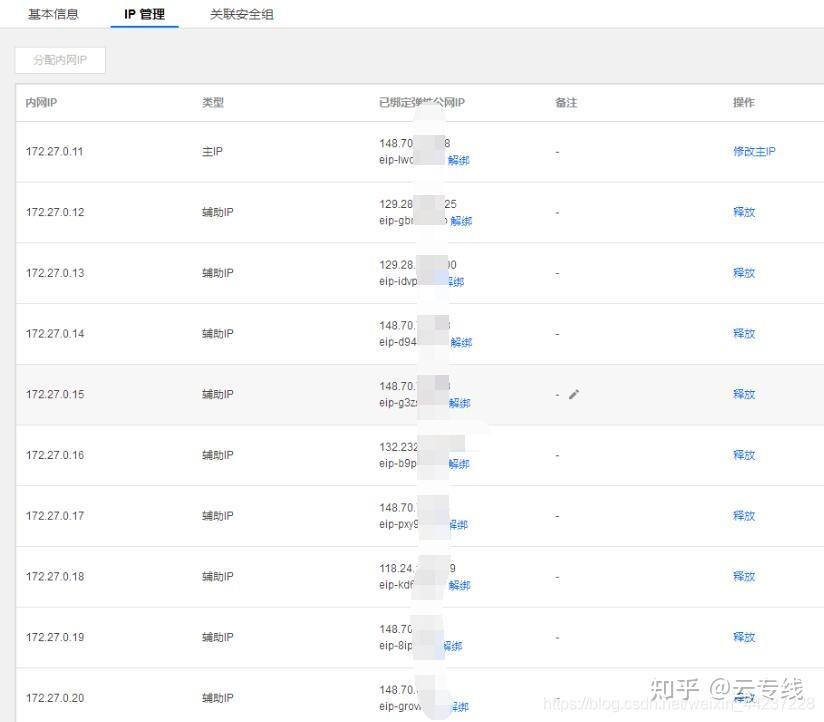Click 释放 for 172.27.0.19
The image size is (824, 722).
pos(744,637)
